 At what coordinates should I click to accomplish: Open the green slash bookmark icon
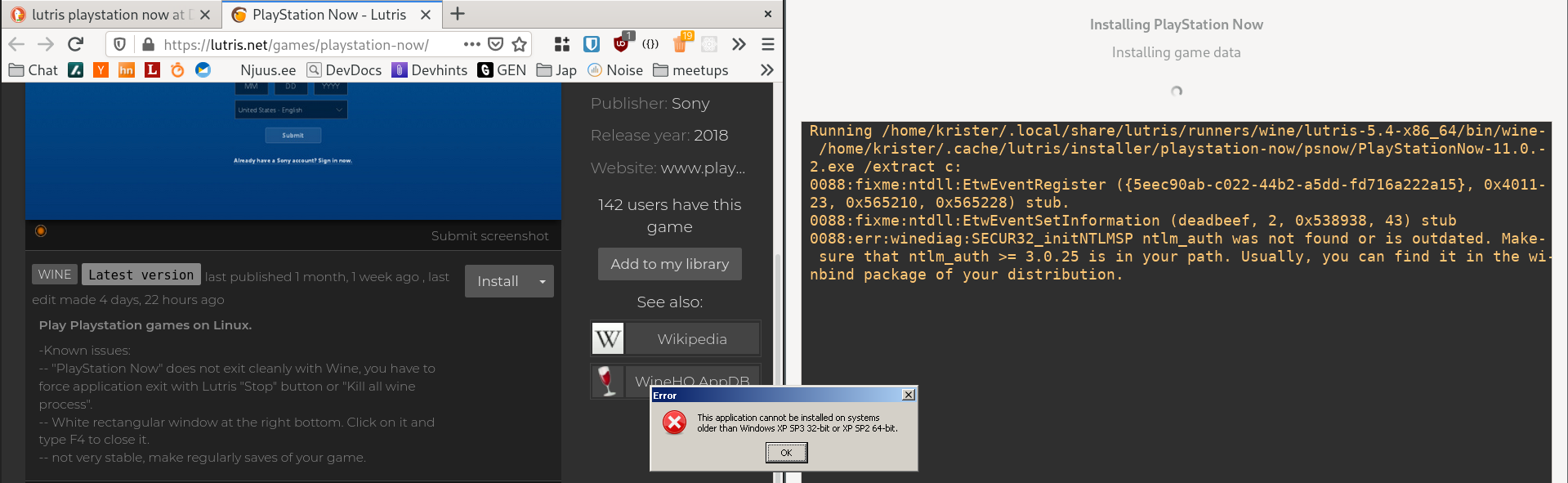click(75, 70)
